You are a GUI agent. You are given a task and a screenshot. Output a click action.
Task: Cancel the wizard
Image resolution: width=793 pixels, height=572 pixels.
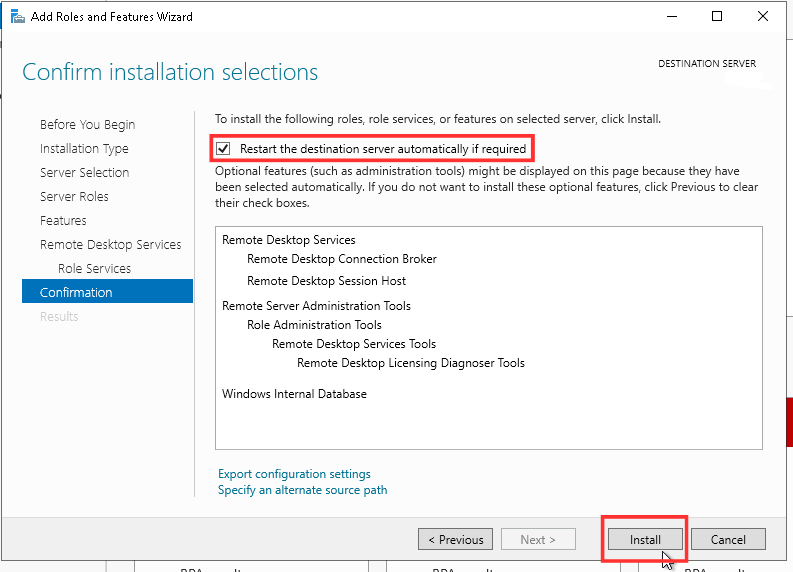728,540
